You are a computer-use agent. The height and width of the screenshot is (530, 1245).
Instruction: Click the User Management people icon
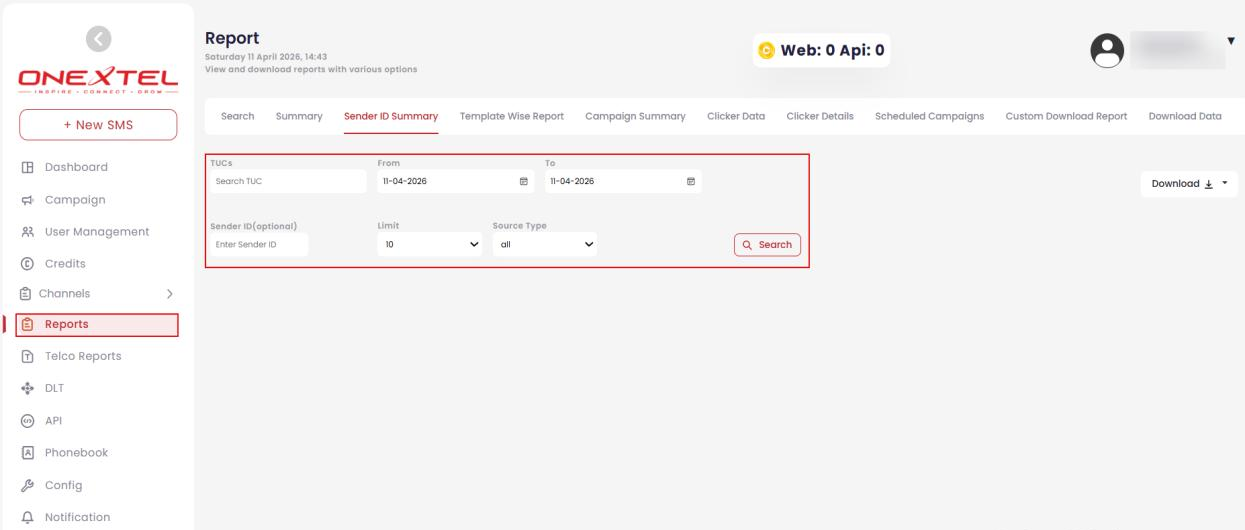click(27, 232)
